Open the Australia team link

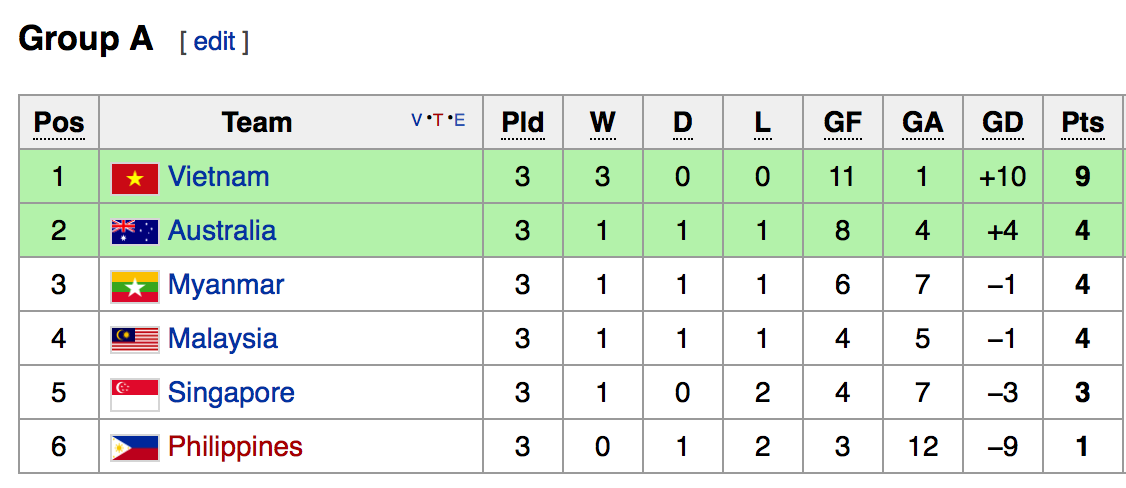[221, 231]
